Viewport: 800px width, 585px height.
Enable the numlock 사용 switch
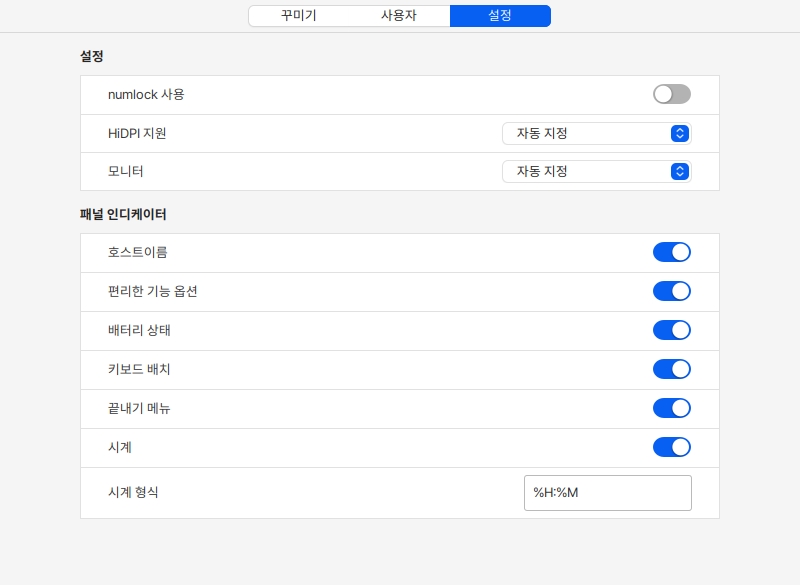click(671, 94)
